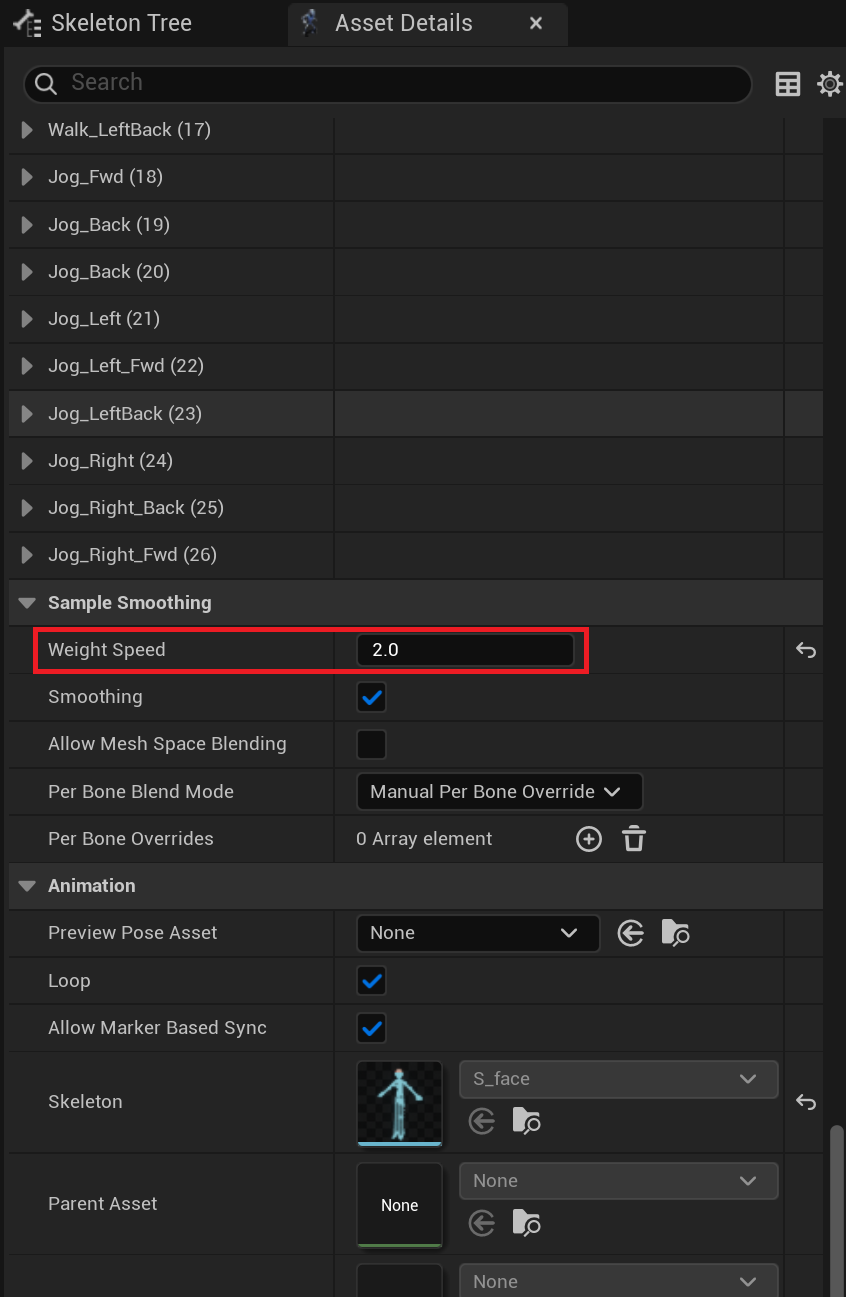The height and width of the screenshot is (1297, 846).
Task: Add element to Per Bone Overrides
Action: 589,839
